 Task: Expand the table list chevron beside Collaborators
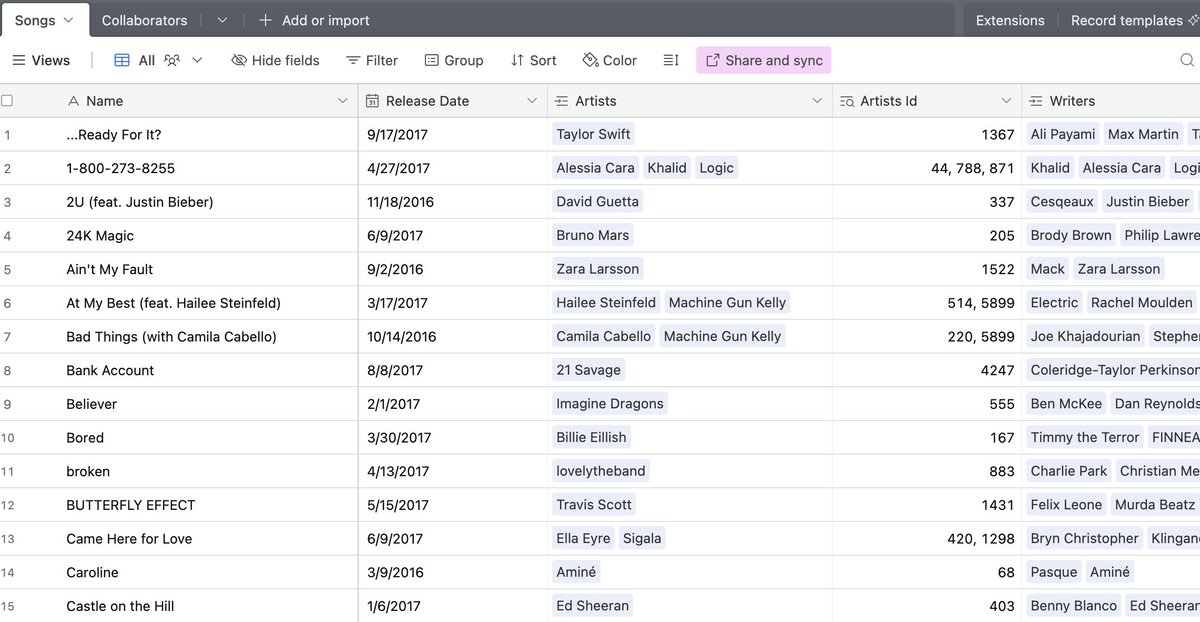(222, 20)
